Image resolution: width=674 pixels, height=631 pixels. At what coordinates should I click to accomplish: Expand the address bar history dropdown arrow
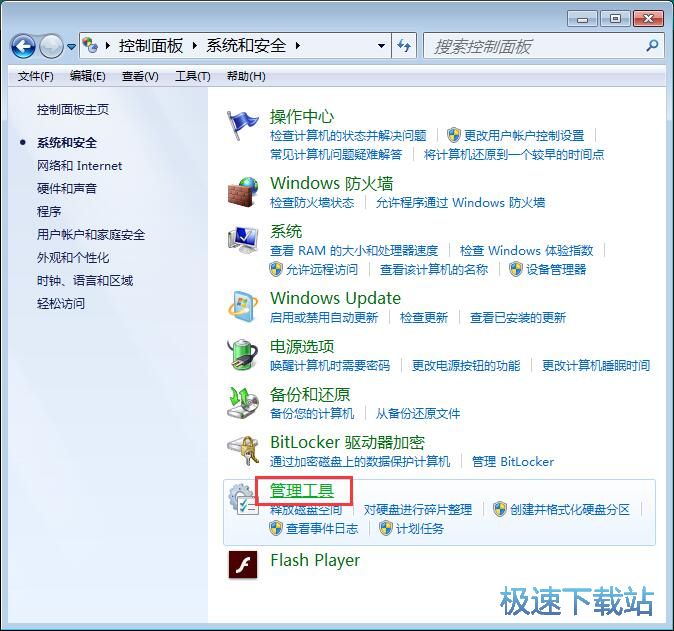381,46
